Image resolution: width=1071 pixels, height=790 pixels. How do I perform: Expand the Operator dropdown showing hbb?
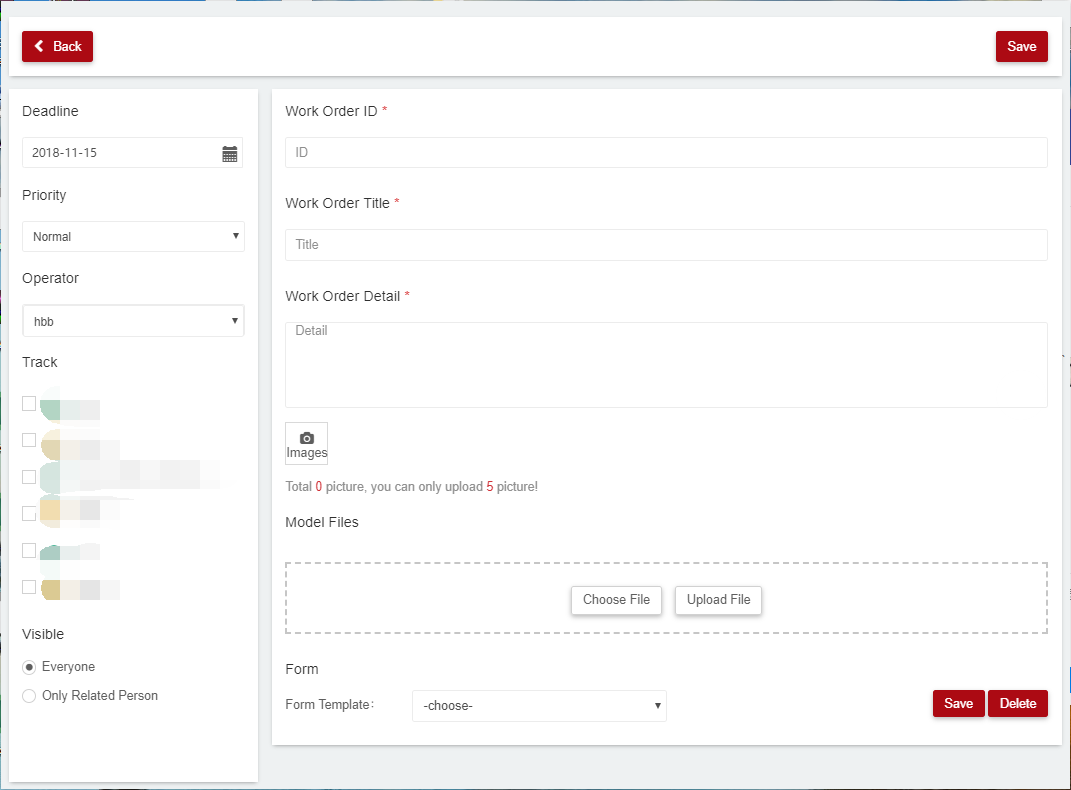tap(133, 321)
